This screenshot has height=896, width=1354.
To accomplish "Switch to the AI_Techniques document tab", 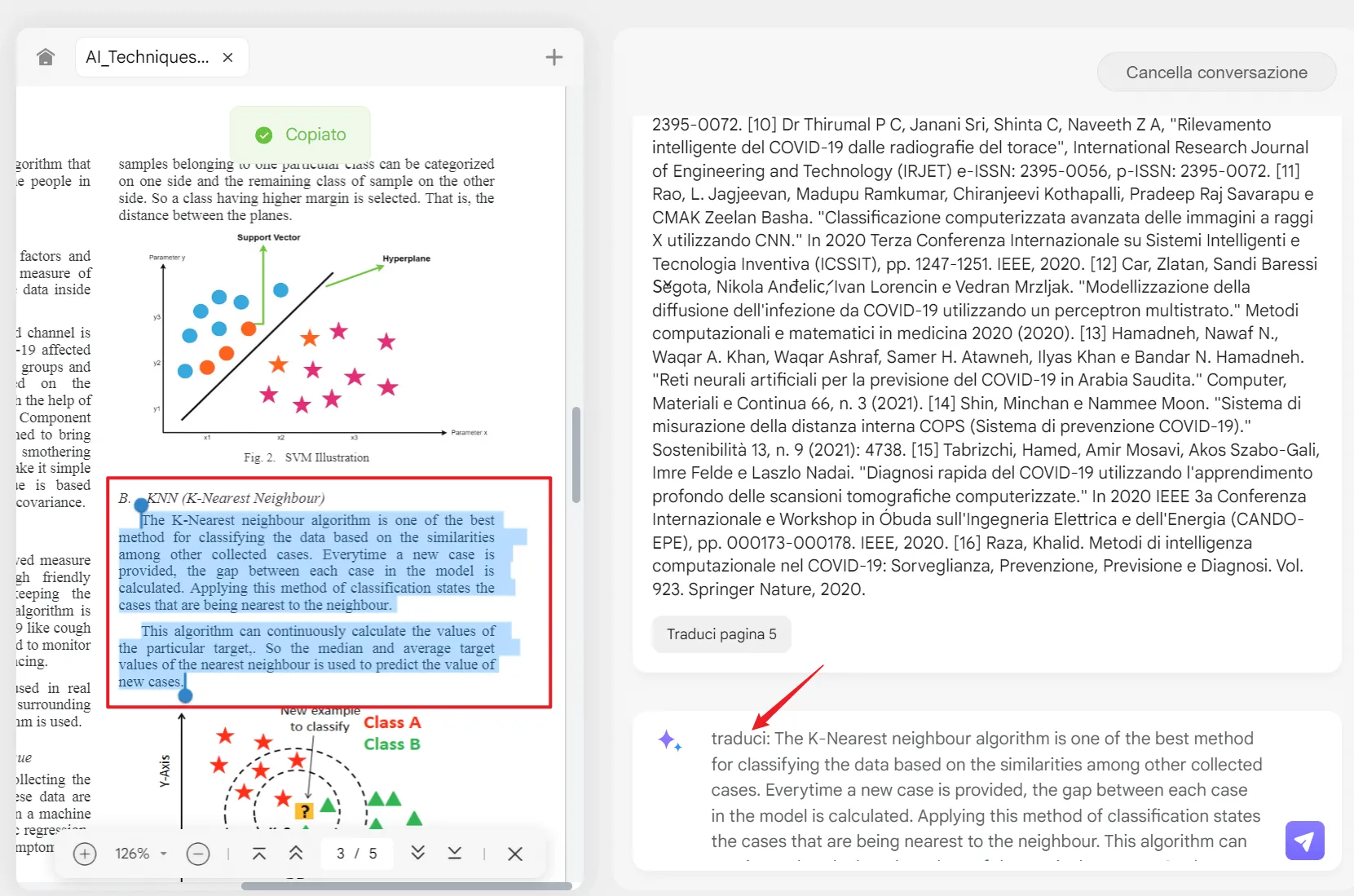I will click(161, 57).
